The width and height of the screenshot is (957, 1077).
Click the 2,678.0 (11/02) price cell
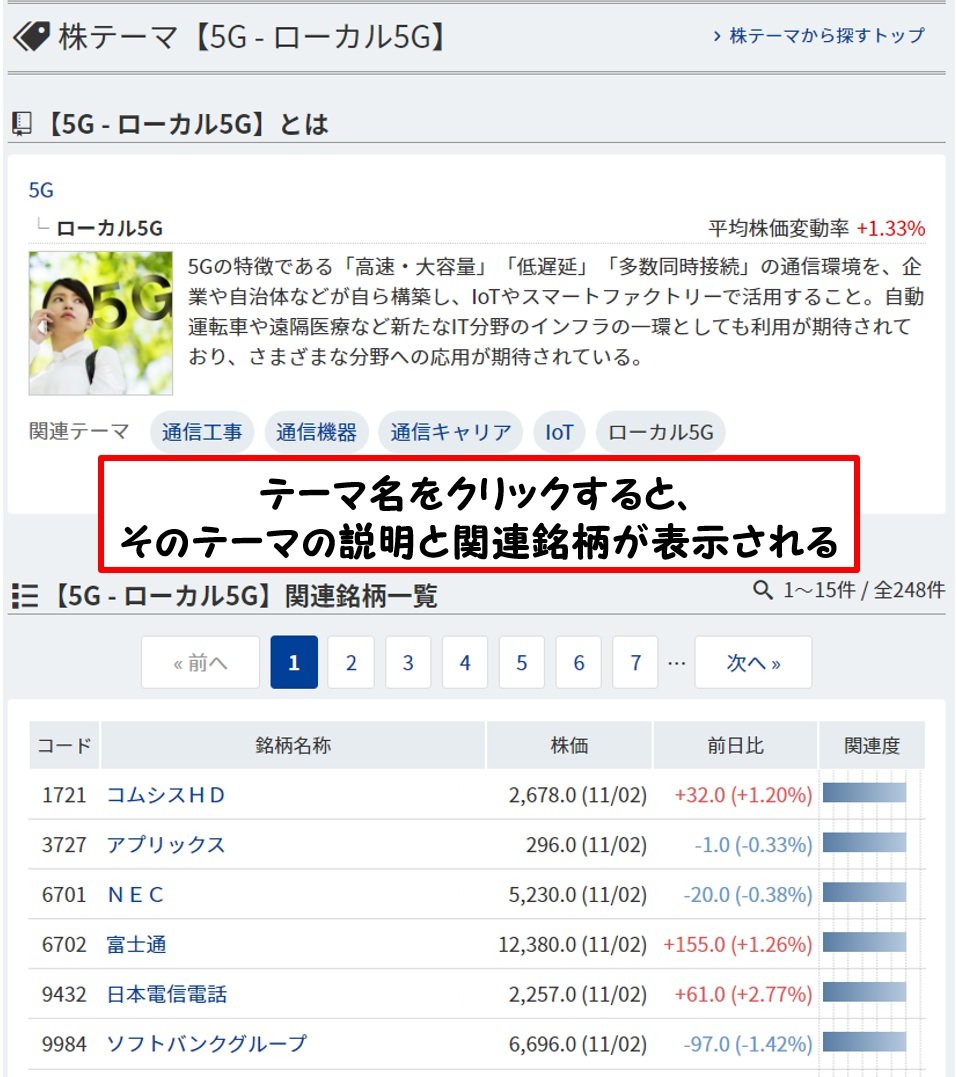click(x=578, y=795)
